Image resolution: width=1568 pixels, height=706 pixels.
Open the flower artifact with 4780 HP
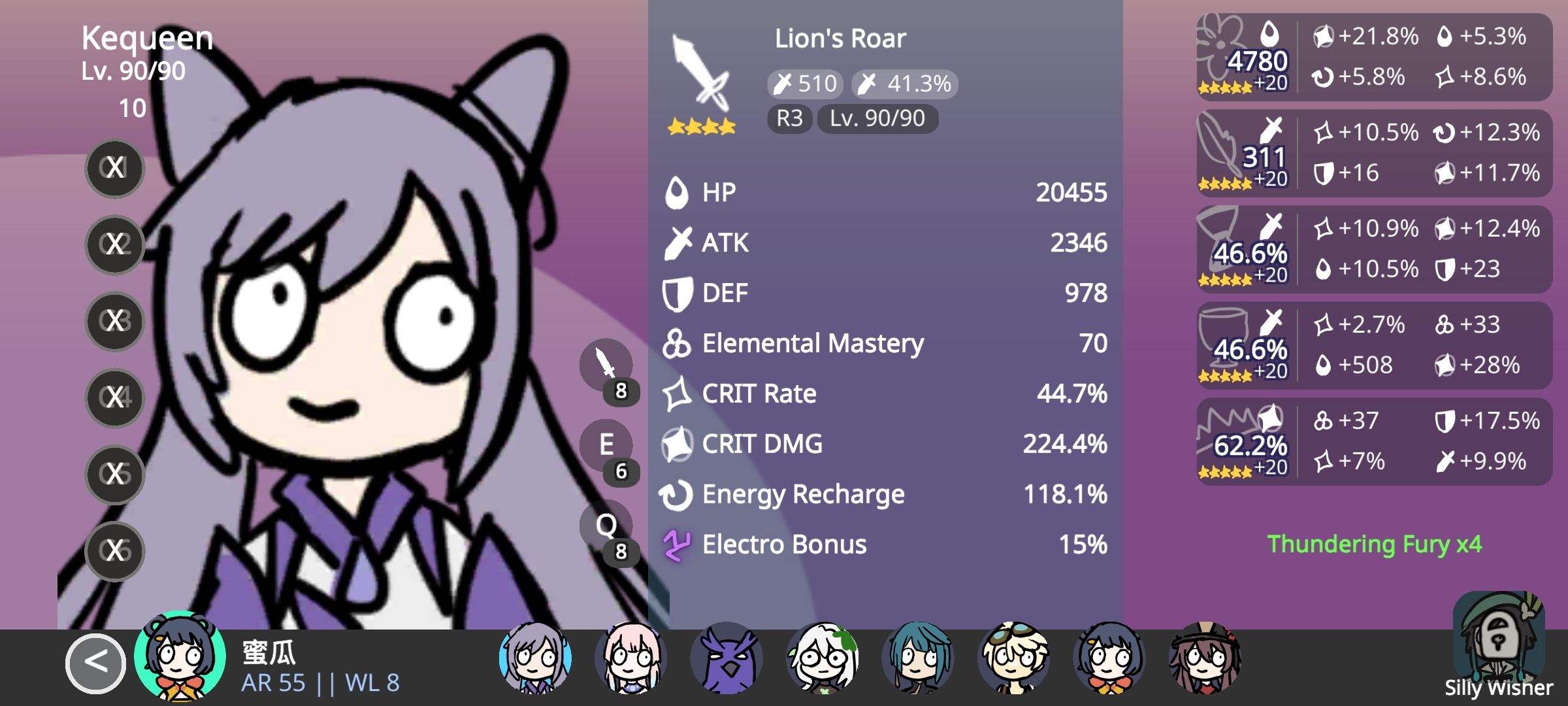[1375, 57]
